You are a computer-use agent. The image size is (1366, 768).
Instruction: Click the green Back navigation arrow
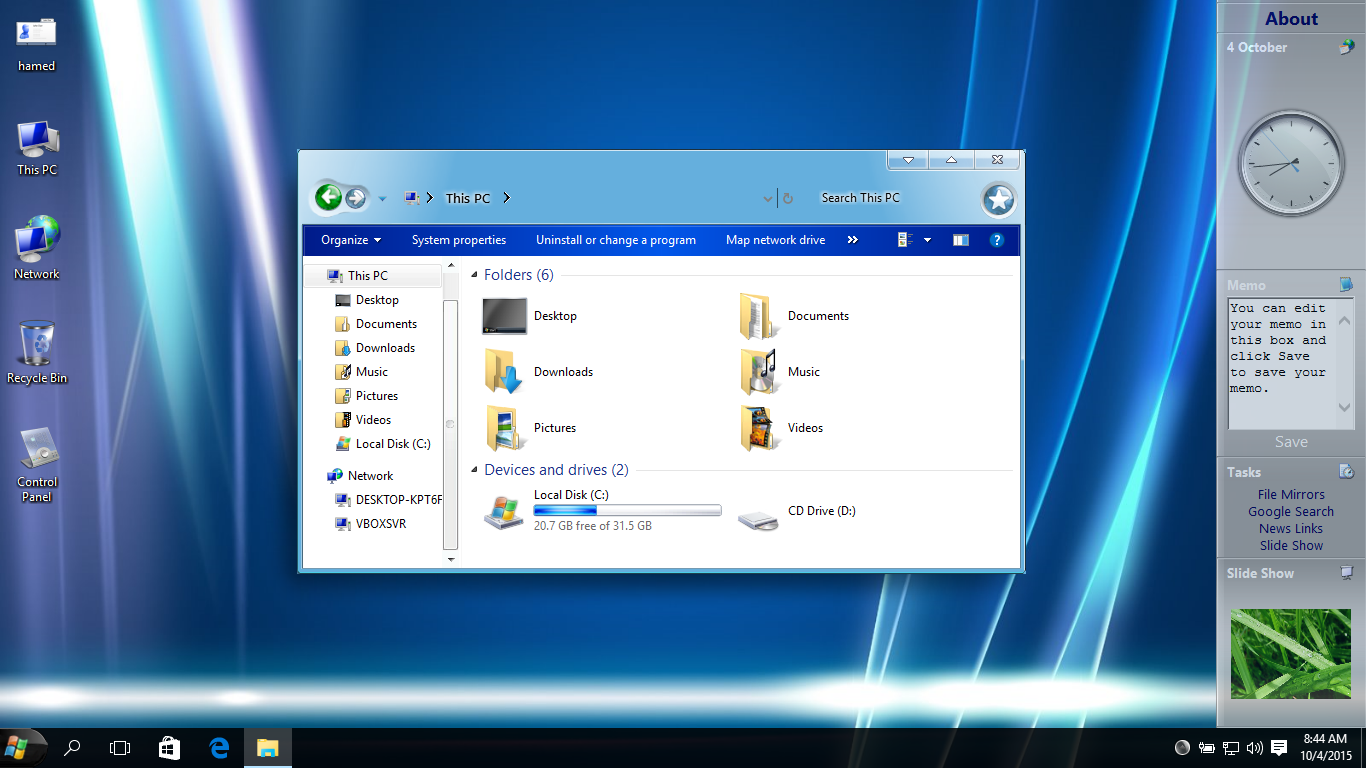(328, 198)
